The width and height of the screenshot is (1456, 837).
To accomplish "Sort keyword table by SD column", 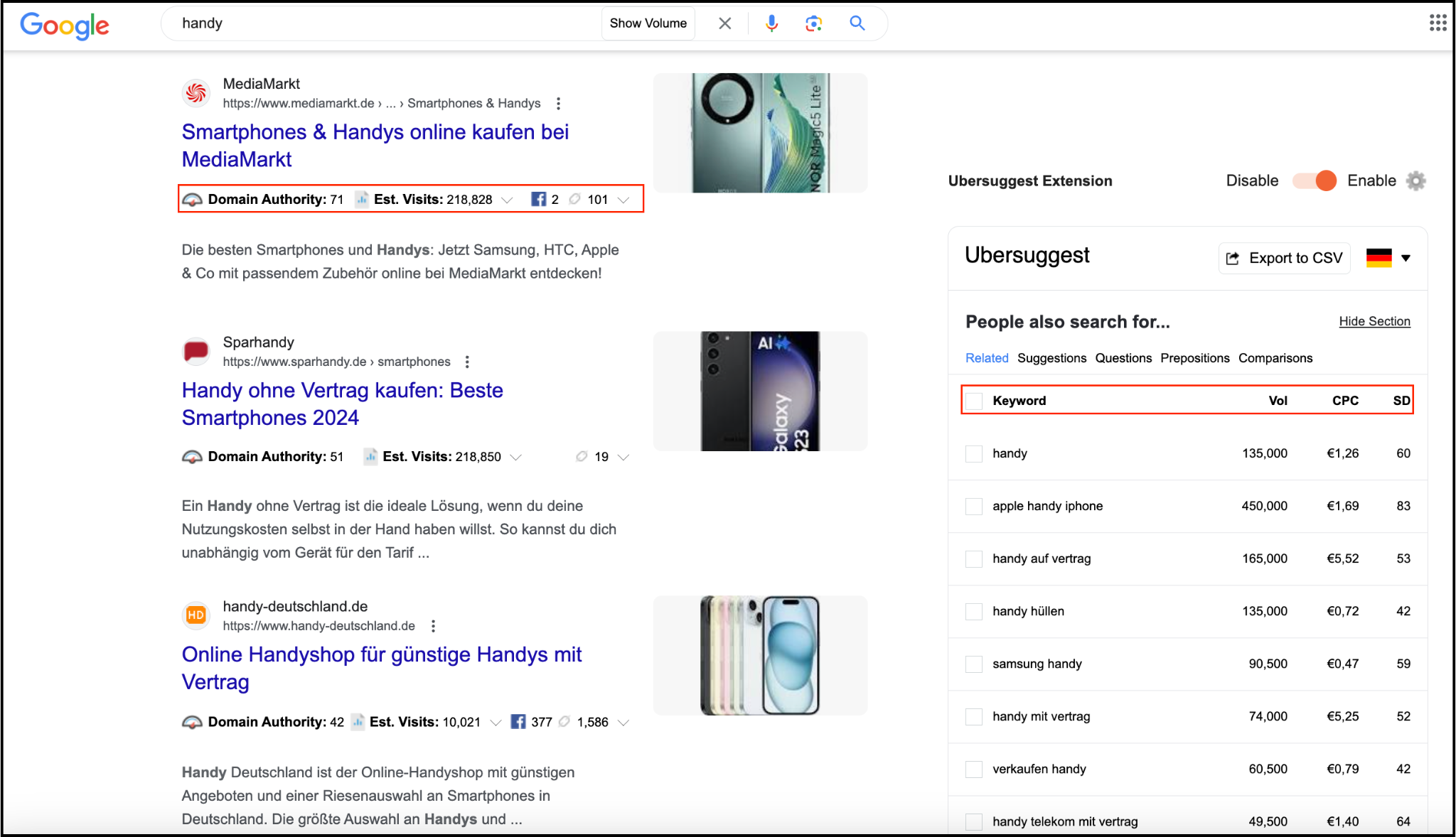I will tap(1401, 401).
